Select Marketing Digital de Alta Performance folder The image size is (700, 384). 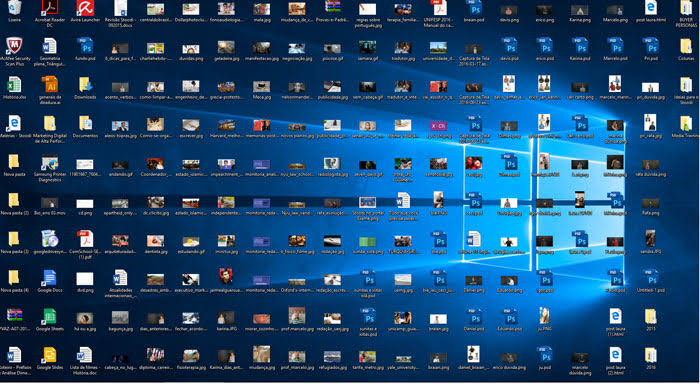50,124
